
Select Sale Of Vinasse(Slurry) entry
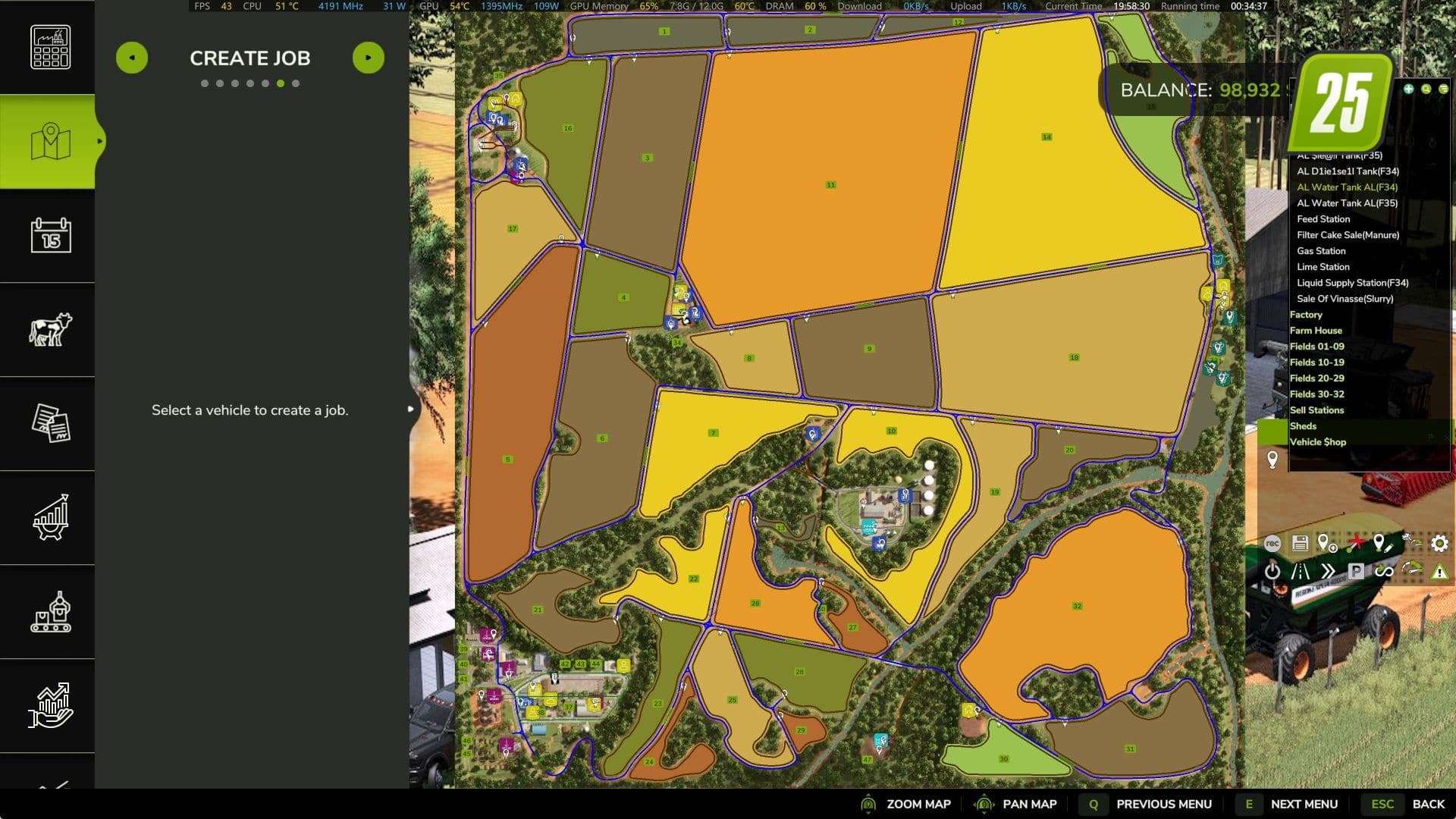pyautogui.click(x=1345, y=299)
